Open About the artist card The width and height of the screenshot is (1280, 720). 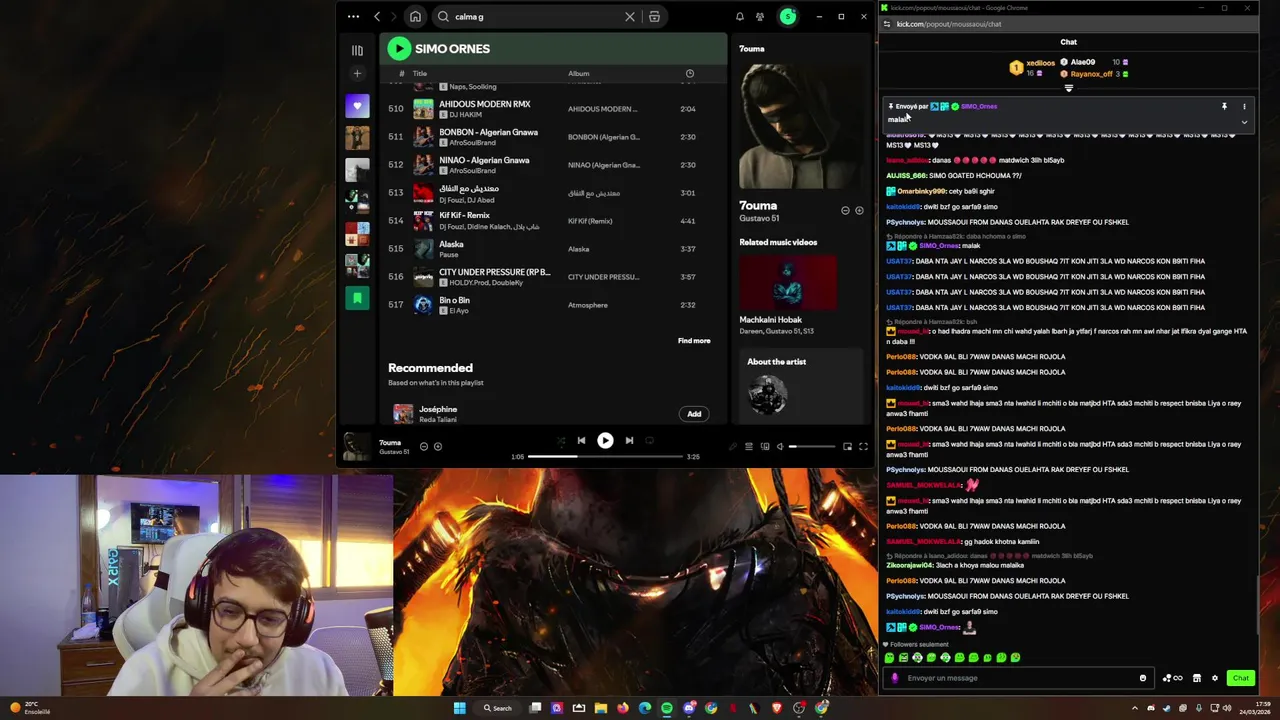(x=800, y=385)
